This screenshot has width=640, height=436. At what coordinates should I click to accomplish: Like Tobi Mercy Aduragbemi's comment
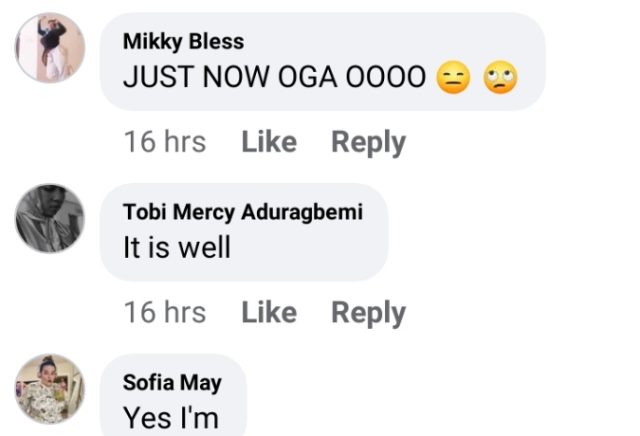[269, 312]
